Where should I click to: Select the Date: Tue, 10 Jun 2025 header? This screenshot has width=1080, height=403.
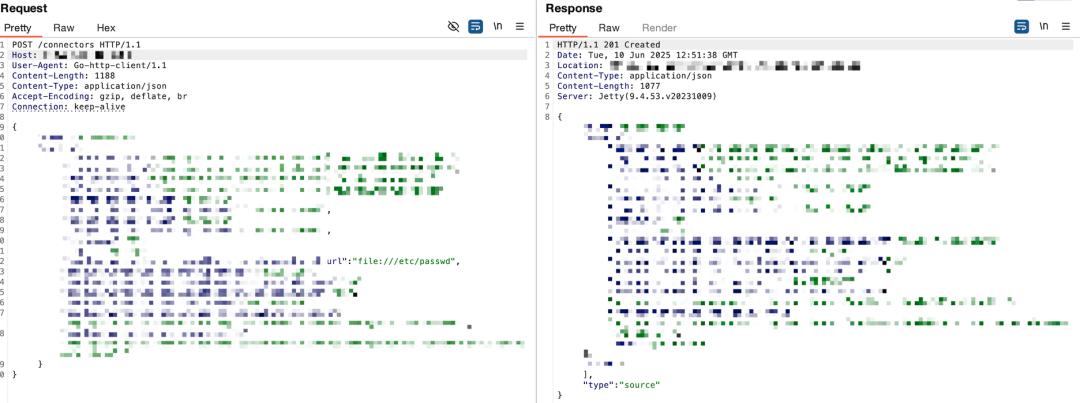click(x=649, y=54)
